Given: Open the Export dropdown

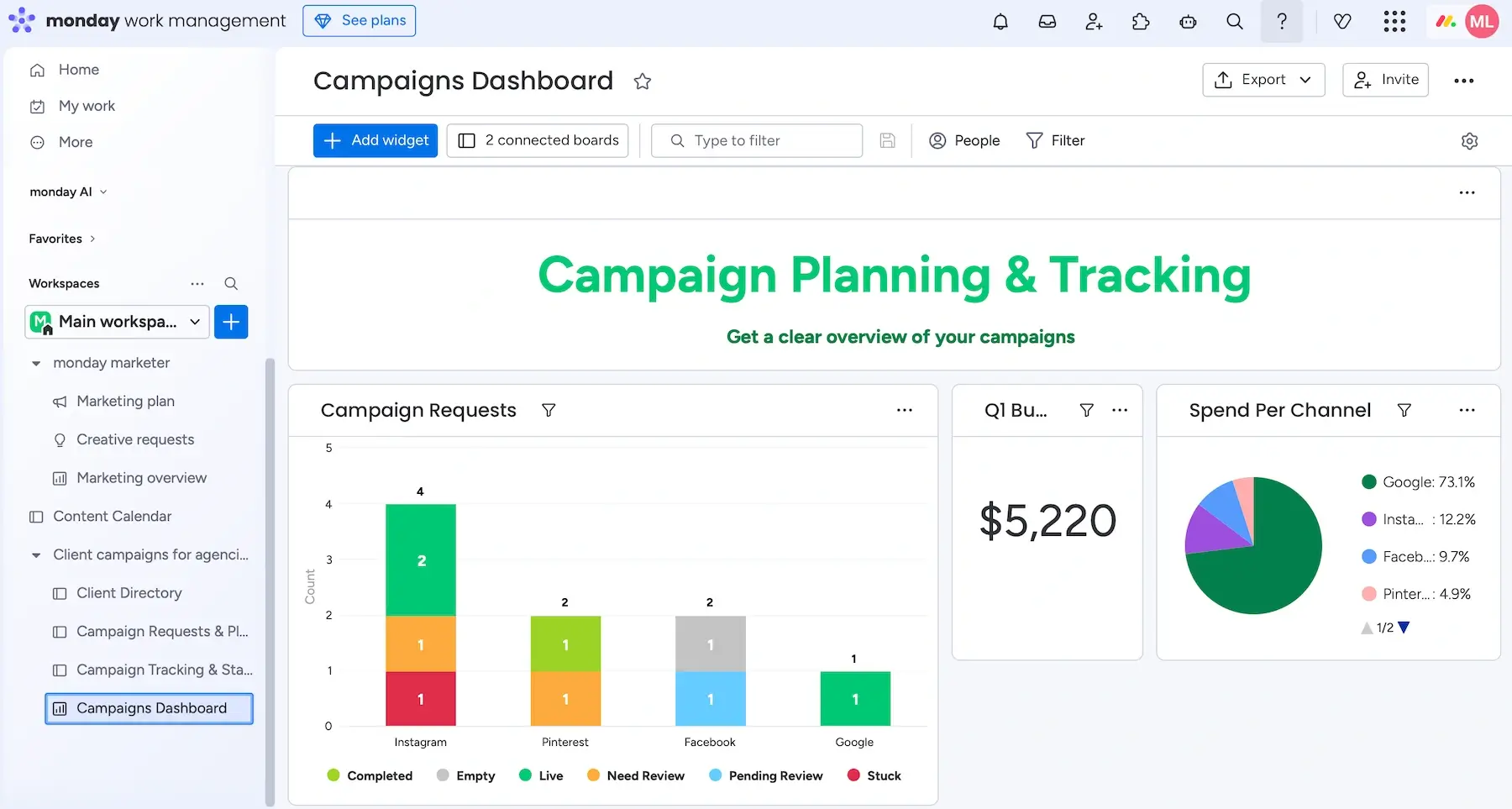Looking at the screenshot, I should click(1263, 80).
